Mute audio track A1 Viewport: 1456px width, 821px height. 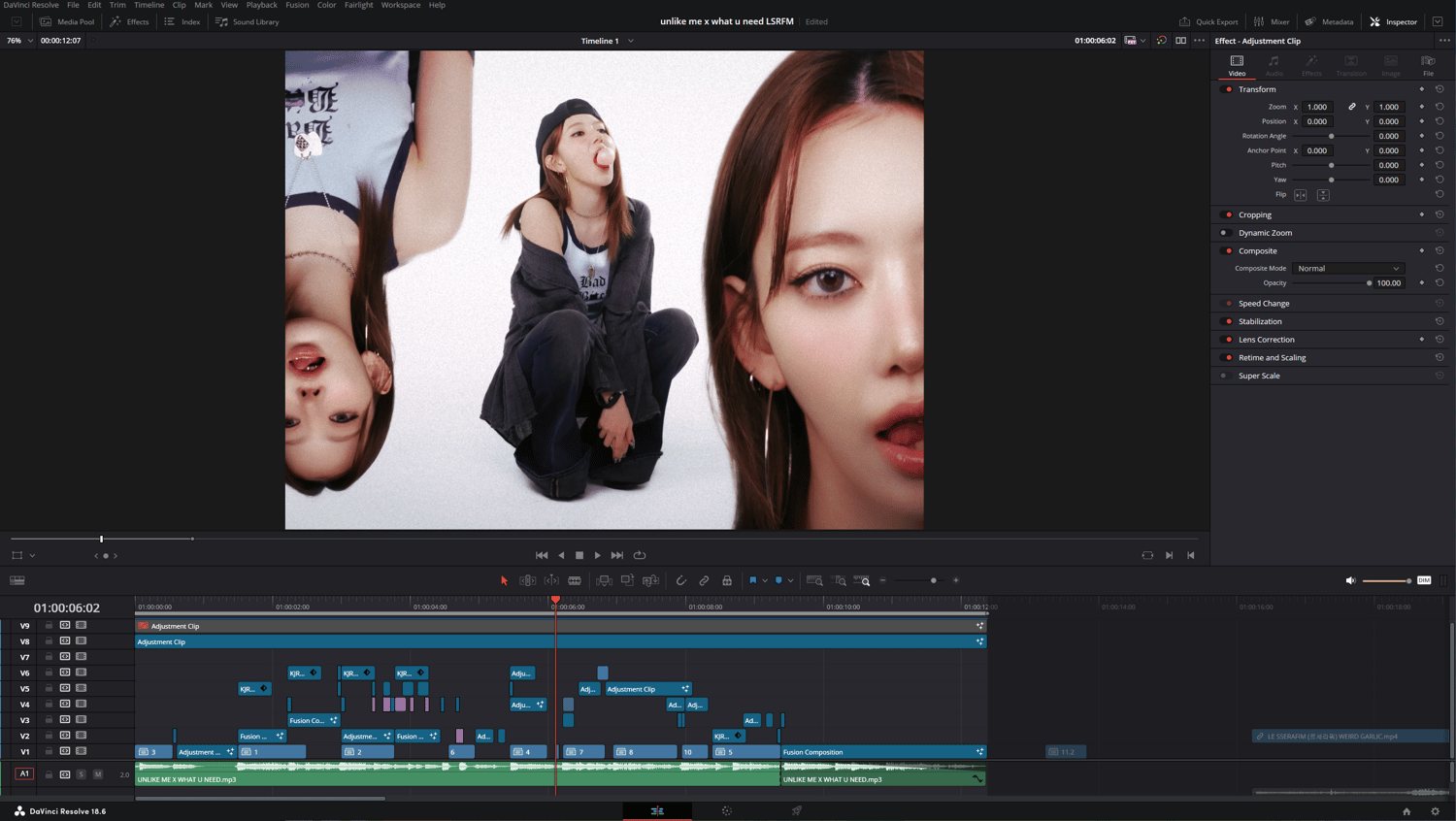click(98, 774)
